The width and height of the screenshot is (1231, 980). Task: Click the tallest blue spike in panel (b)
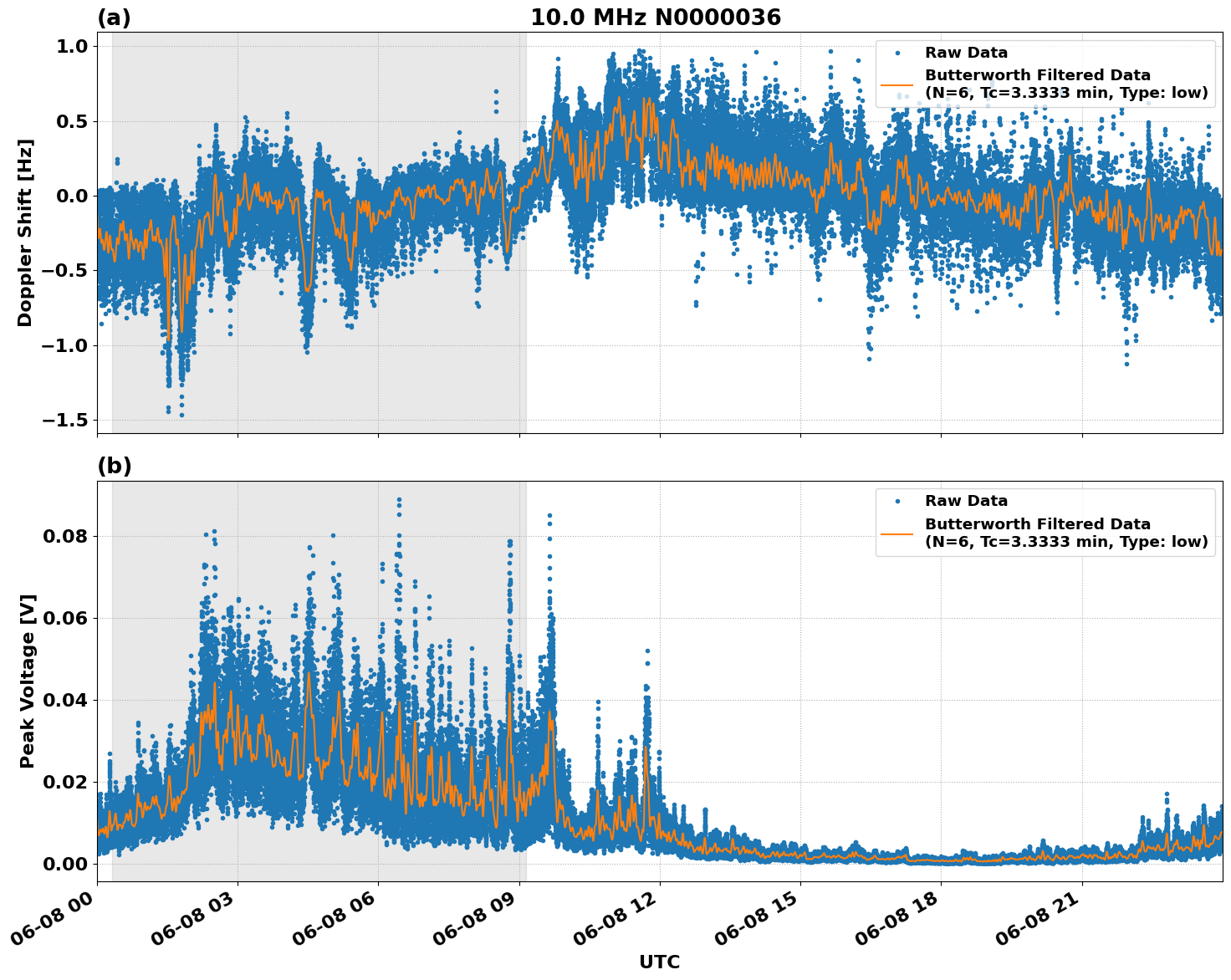(401, 498)
